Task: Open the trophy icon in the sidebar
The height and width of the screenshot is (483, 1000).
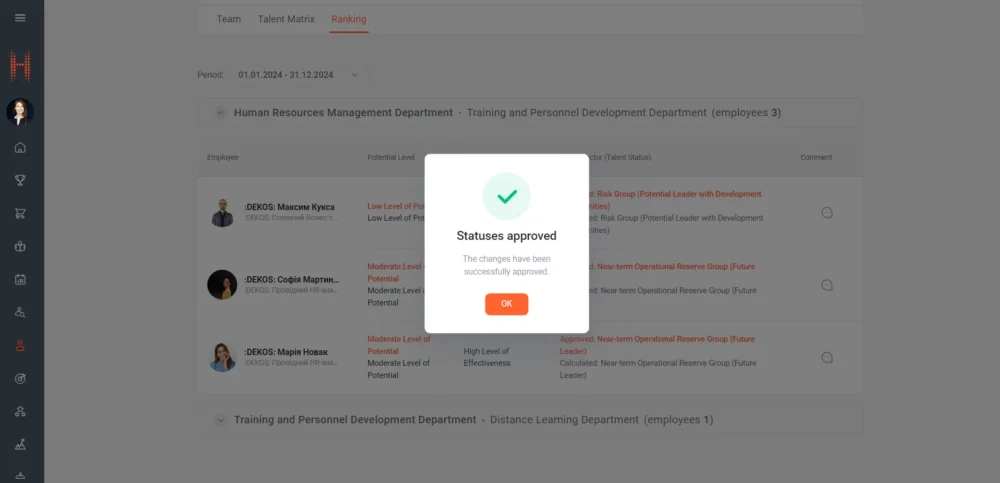Action: 21,181
